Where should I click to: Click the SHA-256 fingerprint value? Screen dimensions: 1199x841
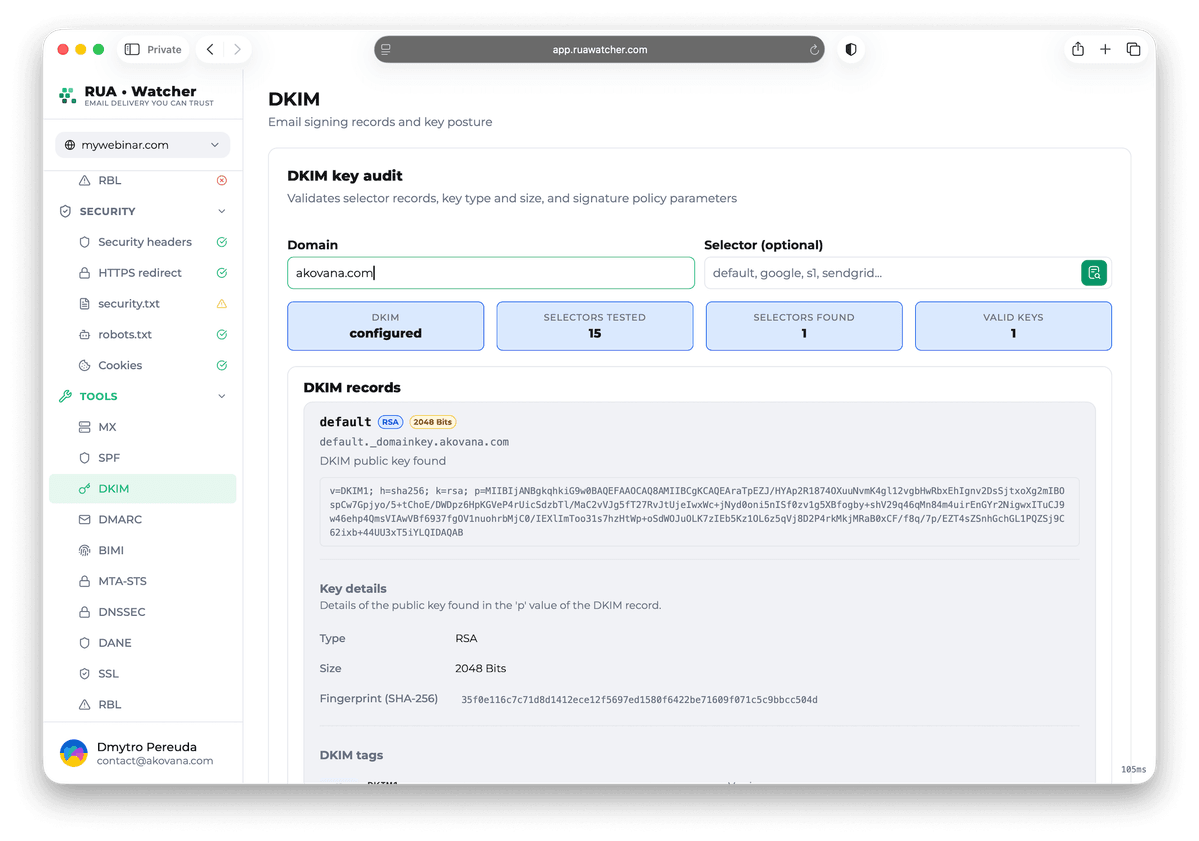[x=638, y=700]
